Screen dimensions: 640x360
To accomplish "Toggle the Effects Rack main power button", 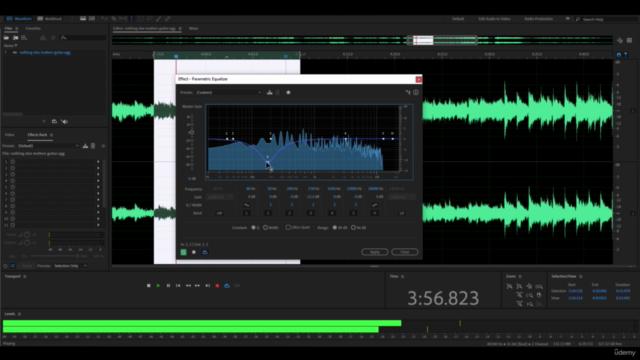I will (5, 266).
